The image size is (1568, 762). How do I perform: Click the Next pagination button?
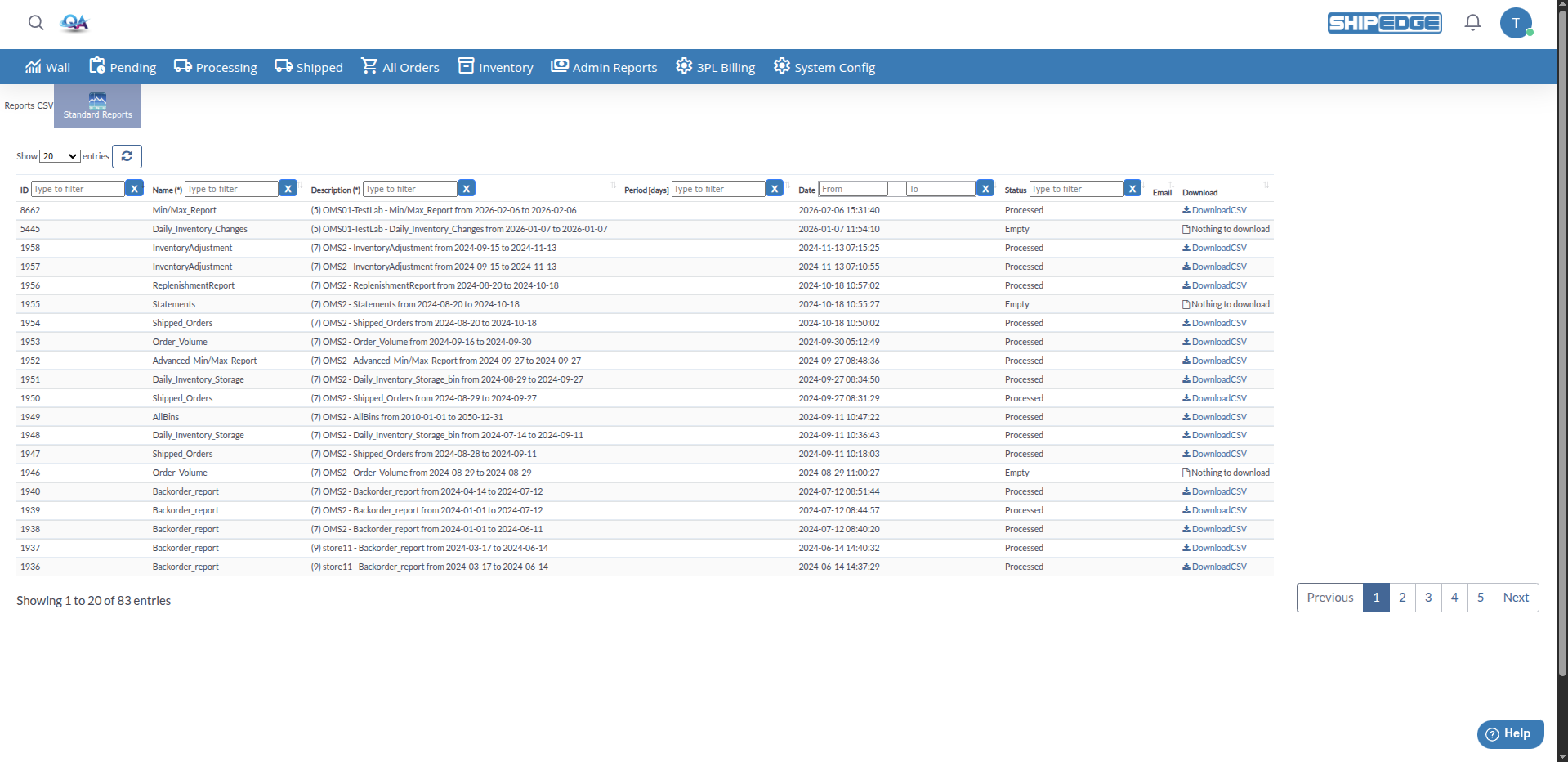[x=1516, y=597]
